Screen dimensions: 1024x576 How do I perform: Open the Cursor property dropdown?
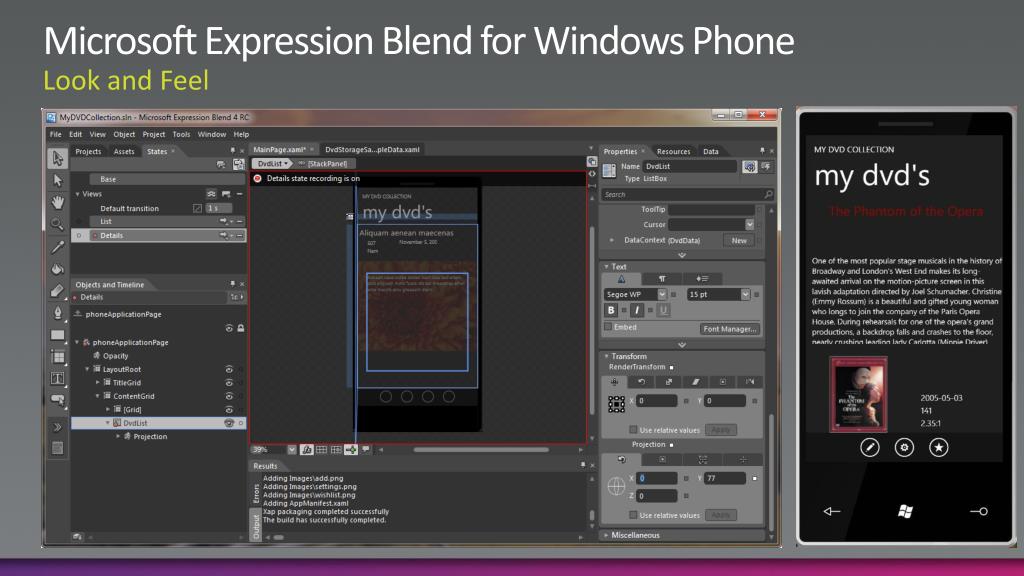coord(749,225)
